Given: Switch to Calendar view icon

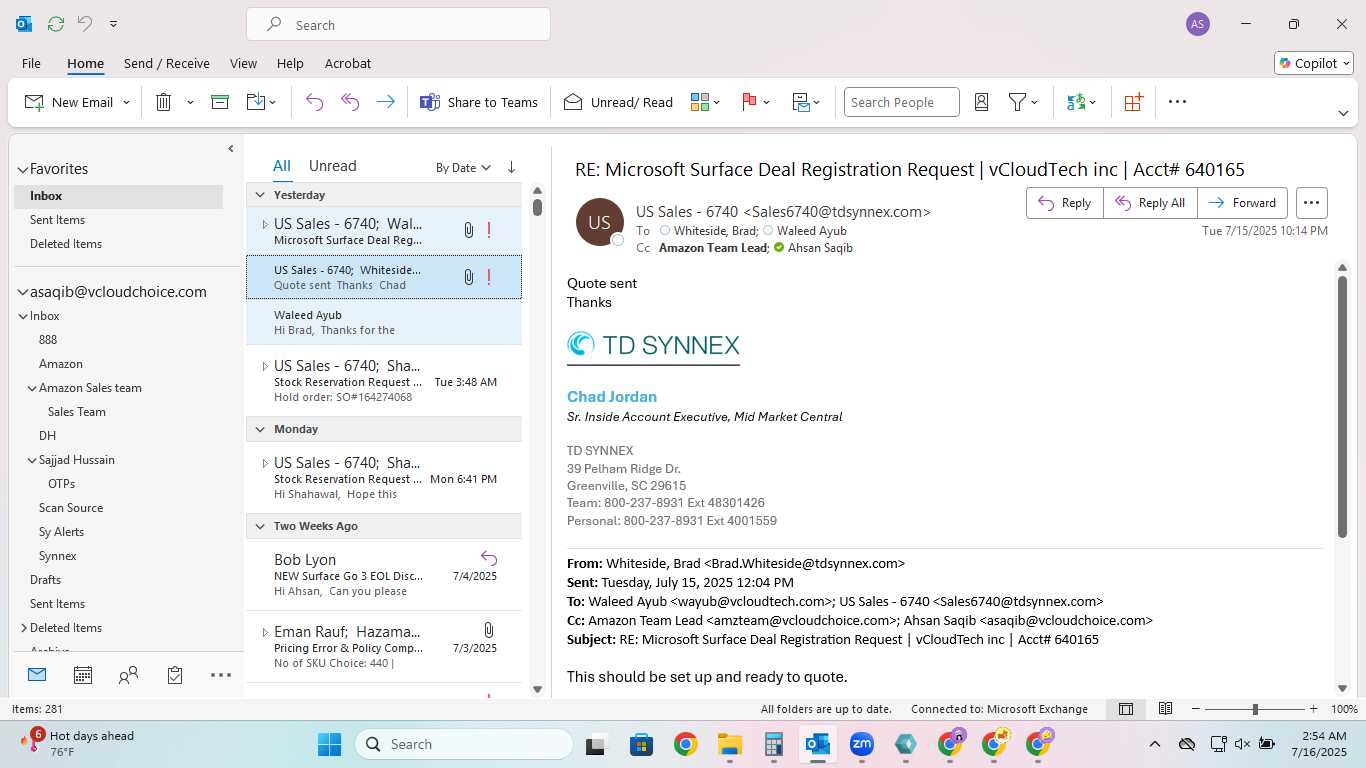Looking at the screenshot, I should [x=83, y=675].
